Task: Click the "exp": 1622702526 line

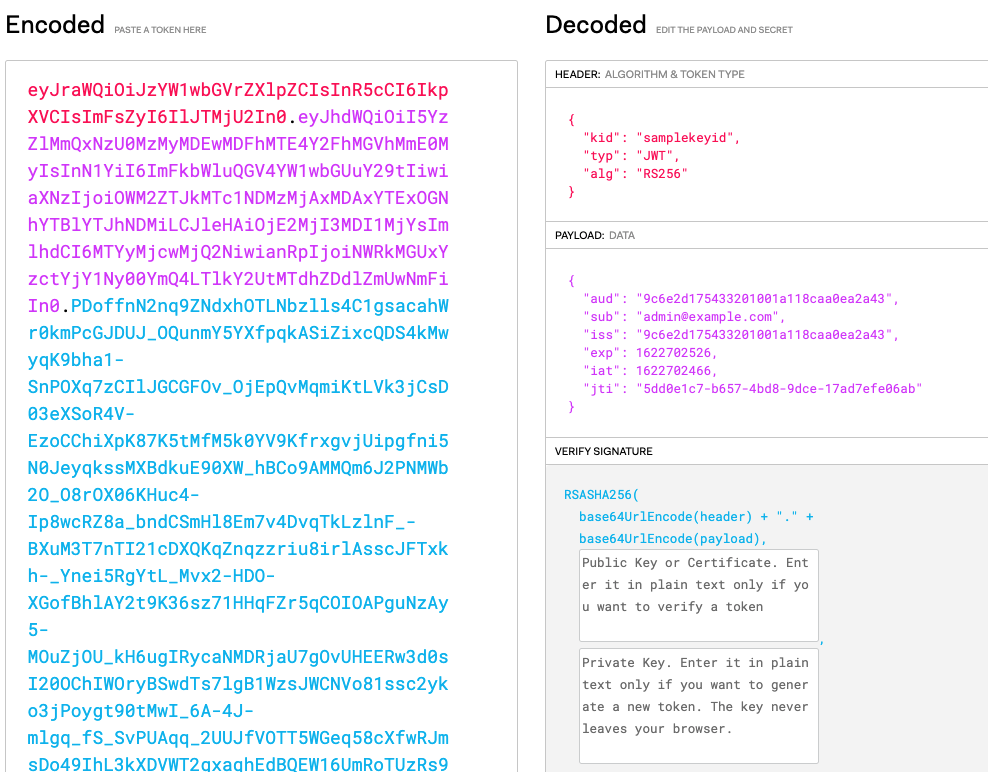Action: coord(650,353)
